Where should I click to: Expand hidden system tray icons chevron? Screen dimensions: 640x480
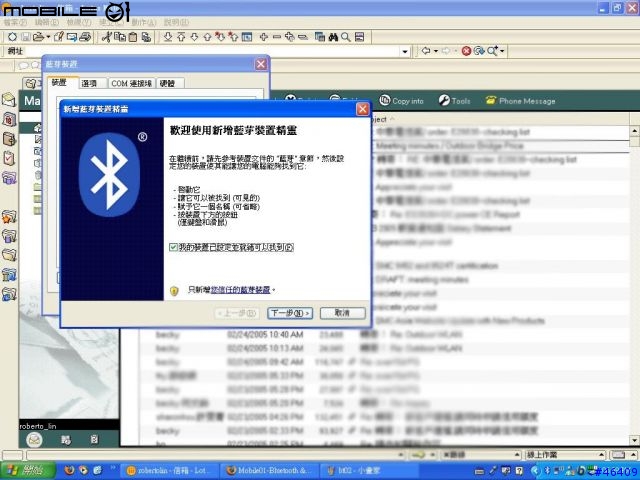coord(538,471)
